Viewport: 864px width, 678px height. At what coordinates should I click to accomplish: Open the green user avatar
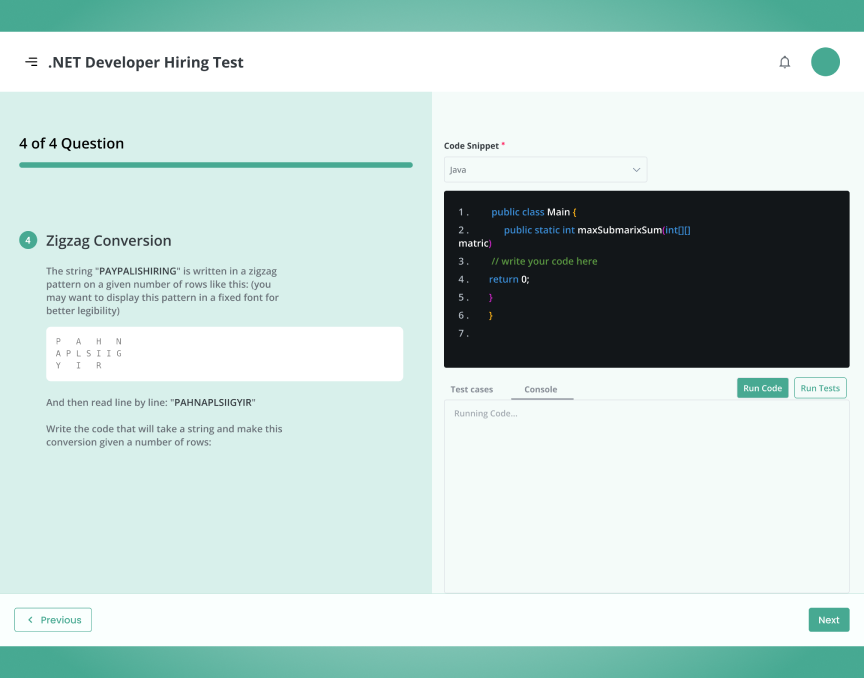point(825,62)
